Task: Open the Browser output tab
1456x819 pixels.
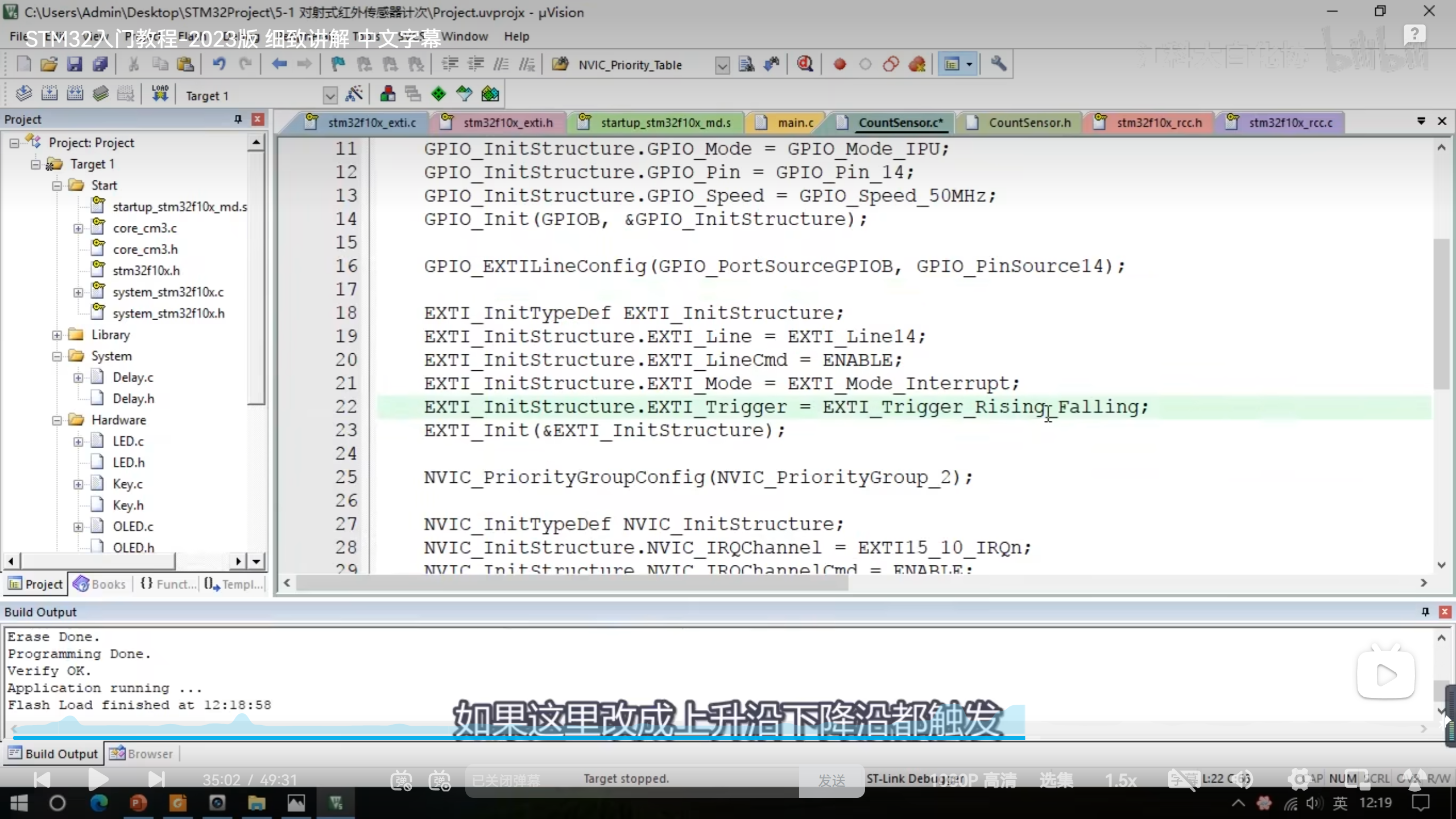Action: (x=141, y=754)
